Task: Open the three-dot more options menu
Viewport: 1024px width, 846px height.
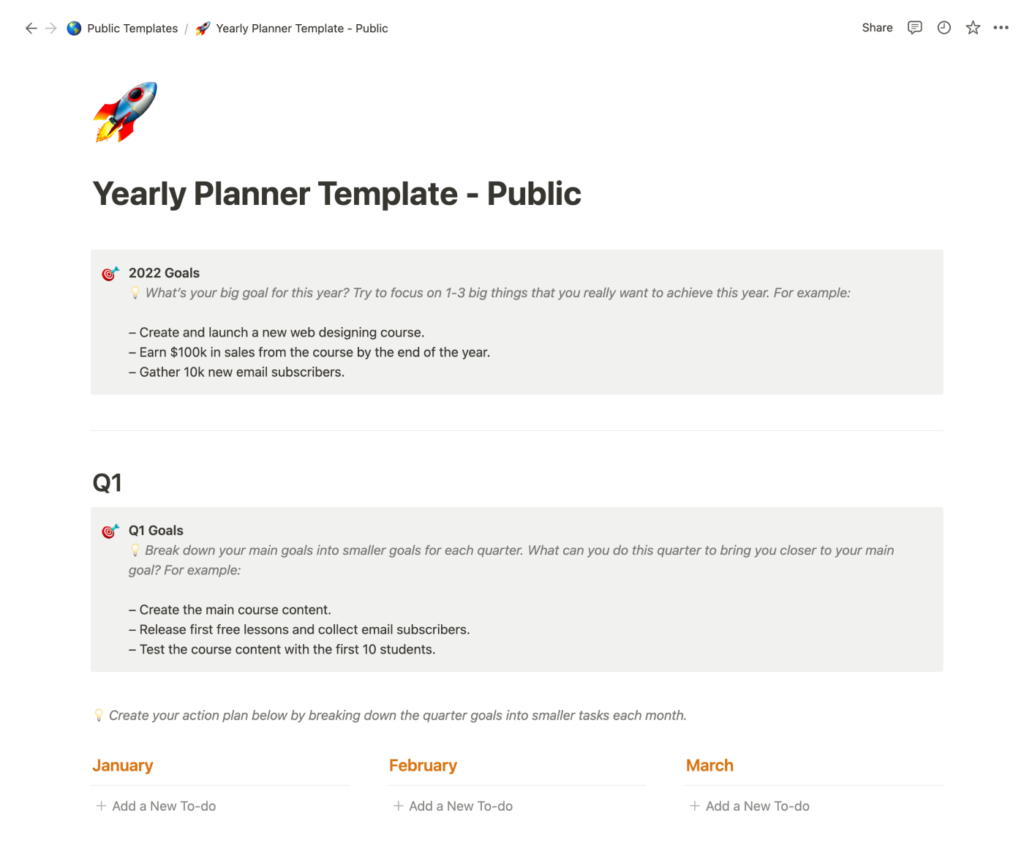Action: [x=1001, y=28]
